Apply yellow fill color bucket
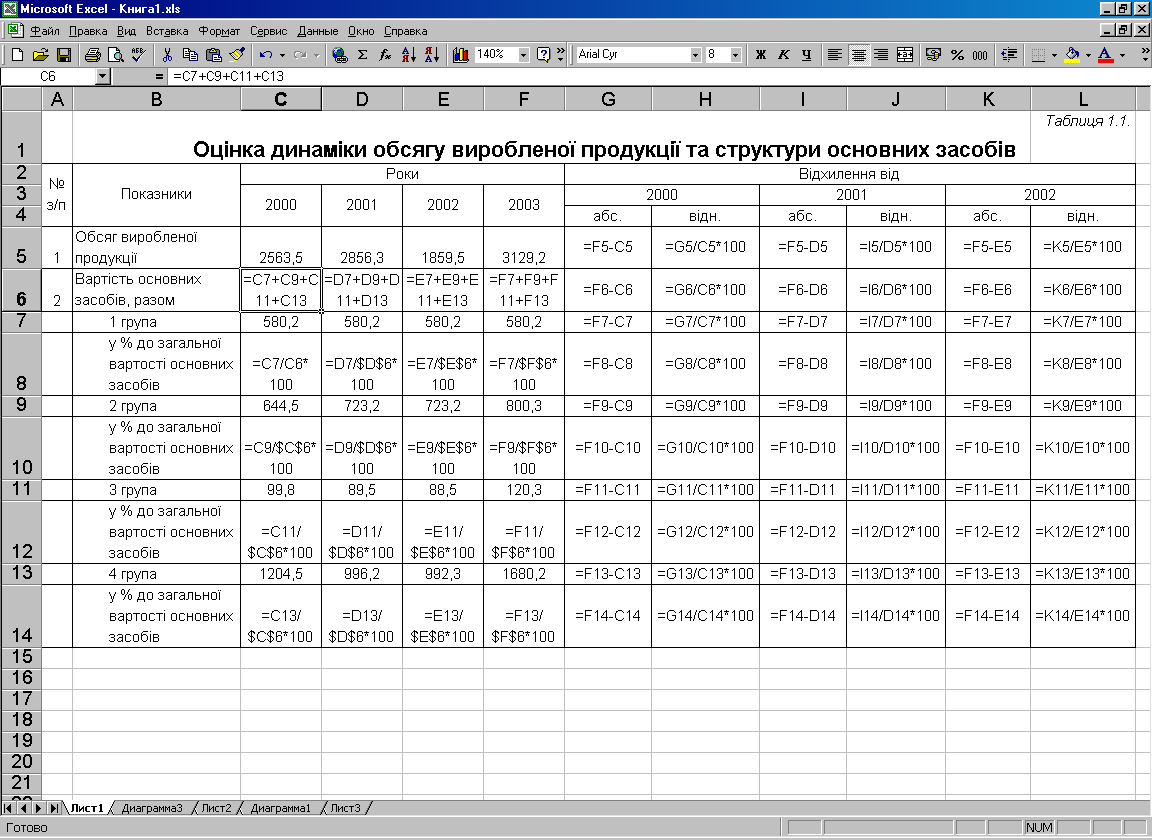1152x840 pixels. pyautogui.click(x=1072, y=54)
